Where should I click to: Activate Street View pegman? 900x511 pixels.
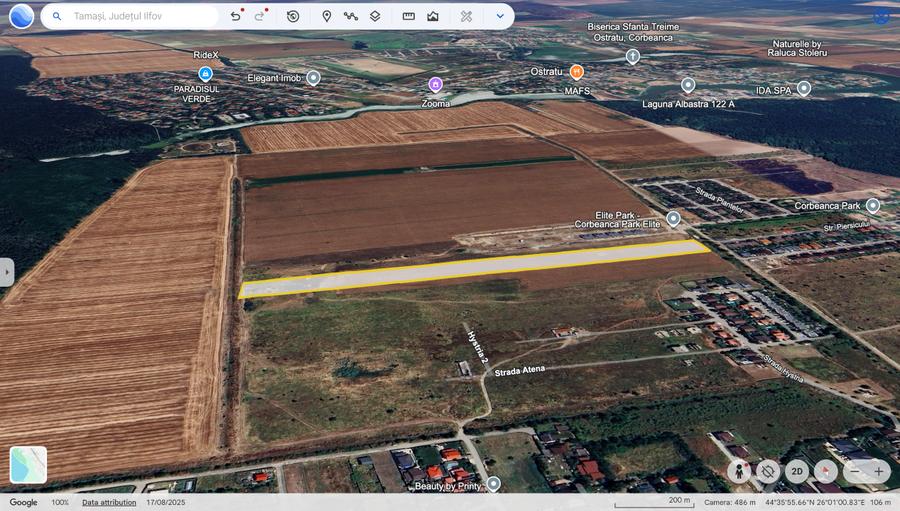(x=739, y=471)
